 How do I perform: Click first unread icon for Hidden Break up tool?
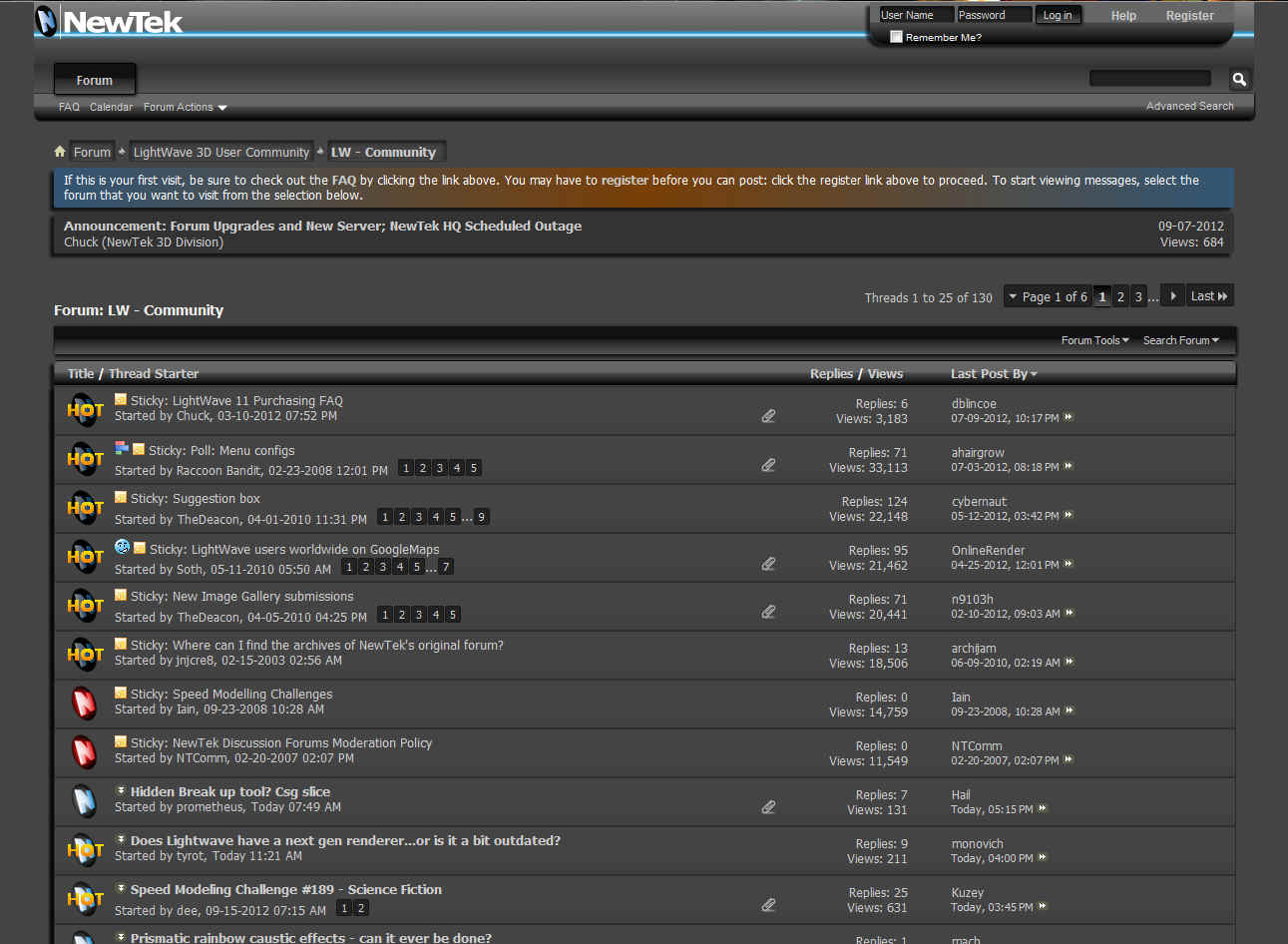click(121, 791)
